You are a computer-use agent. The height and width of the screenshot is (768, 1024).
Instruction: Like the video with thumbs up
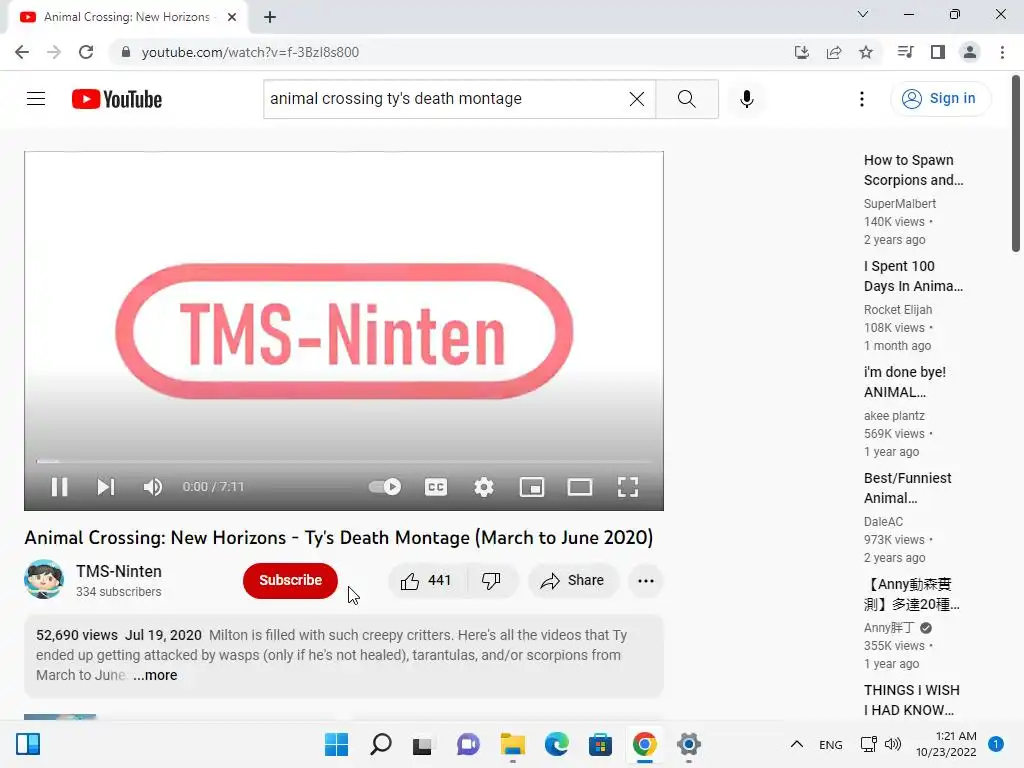[x=426, y=581]
